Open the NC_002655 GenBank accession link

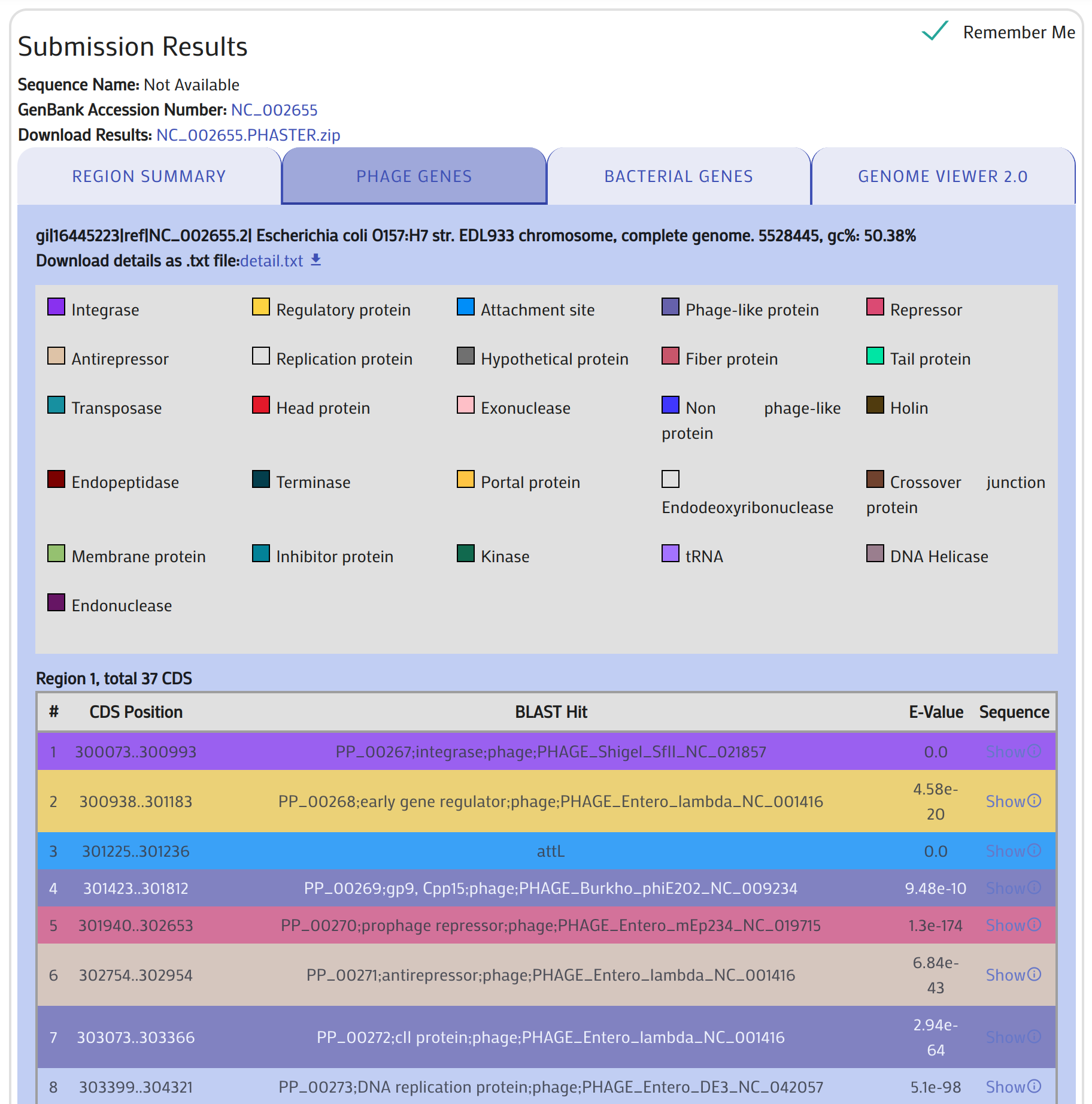[274, 110]
